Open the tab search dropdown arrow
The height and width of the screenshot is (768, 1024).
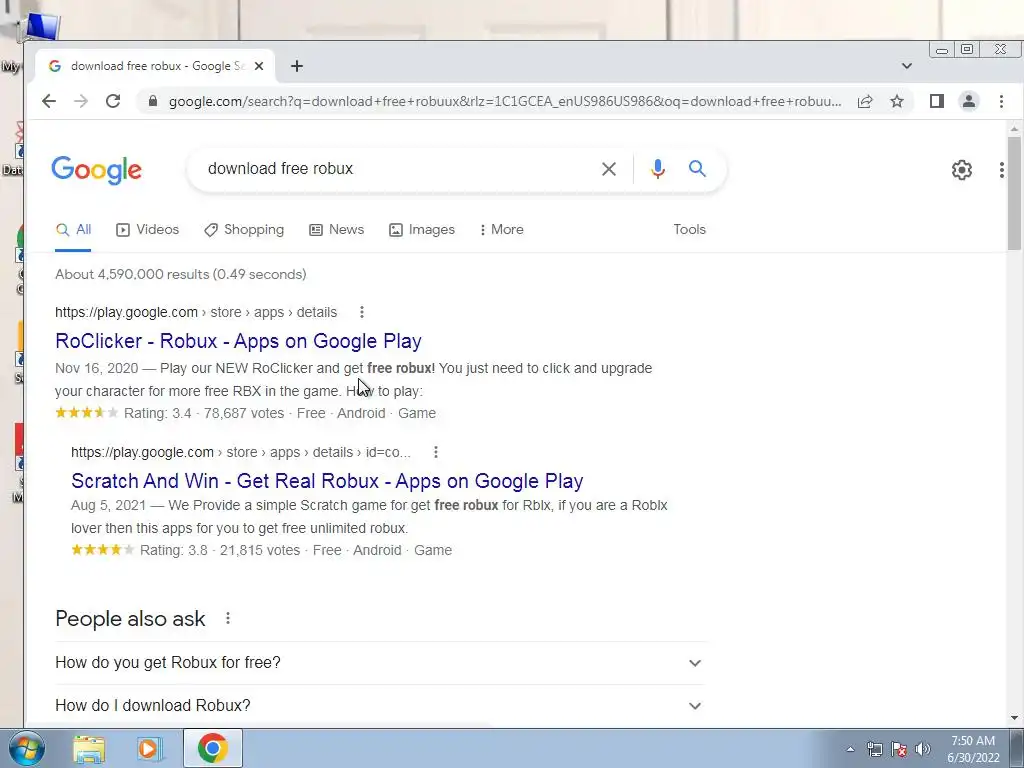click(906, 66)
